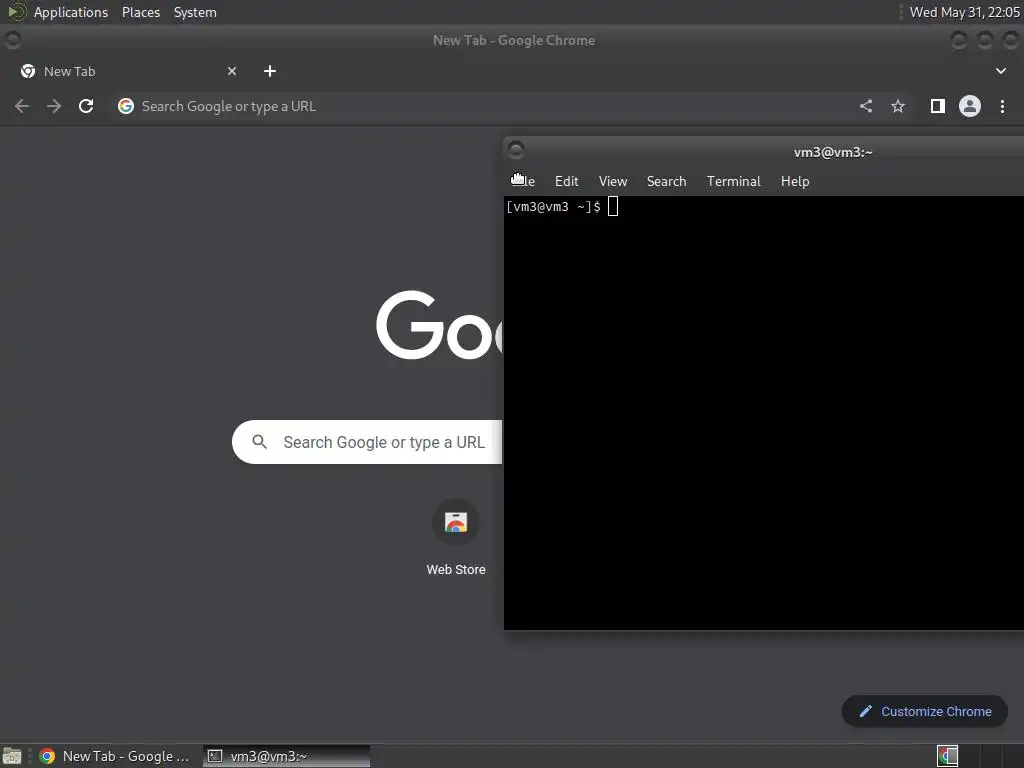Image resolution: width=1024 pixels, height=768 pixels.
Task: Open the terminal Search menu
Action: [666, 182]
